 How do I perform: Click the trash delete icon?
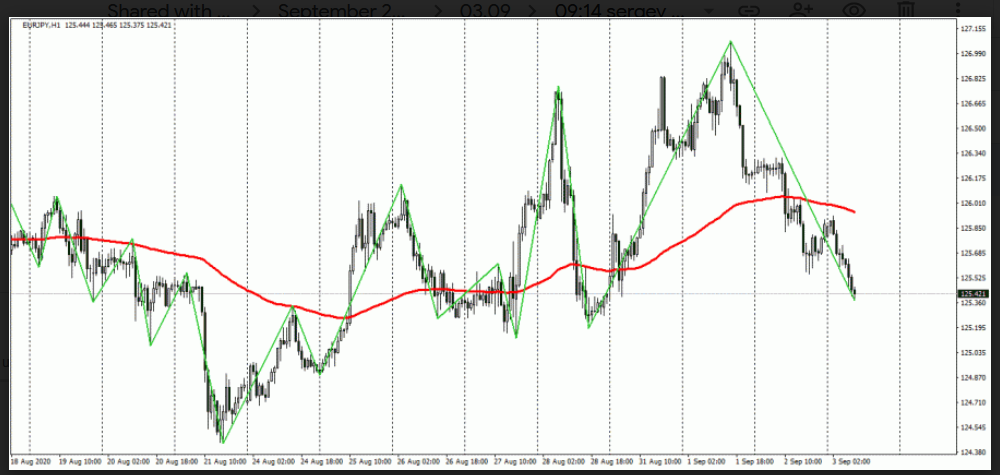coord(905,10)
